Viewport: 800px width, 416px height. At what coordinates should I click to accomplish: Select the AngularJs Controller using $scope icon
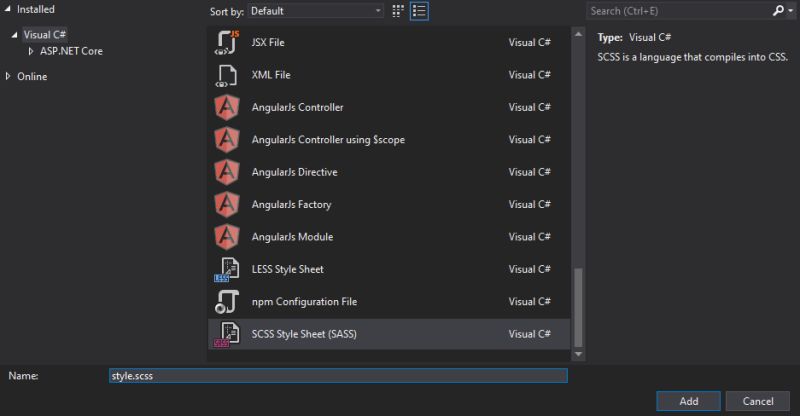coord(227,139)
